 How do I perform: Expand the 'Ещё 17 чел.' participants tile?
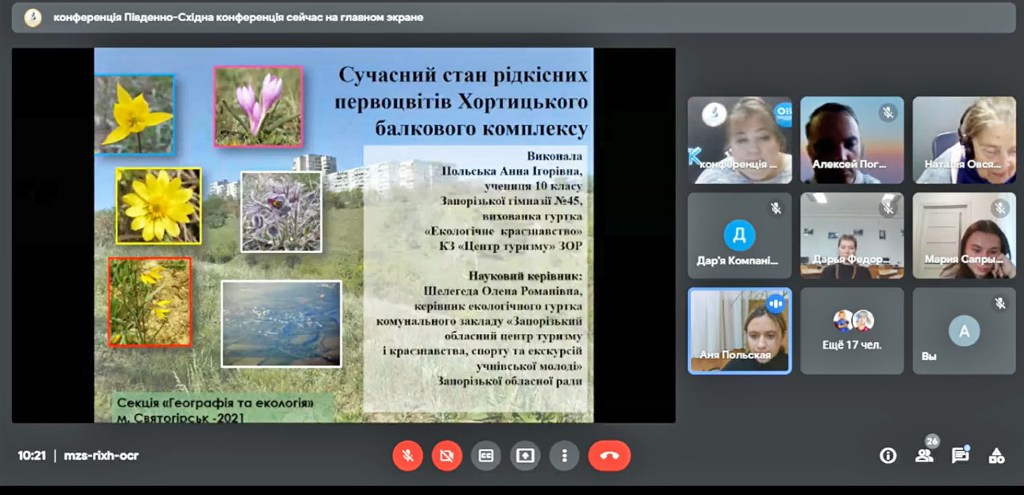coord(852,331)
